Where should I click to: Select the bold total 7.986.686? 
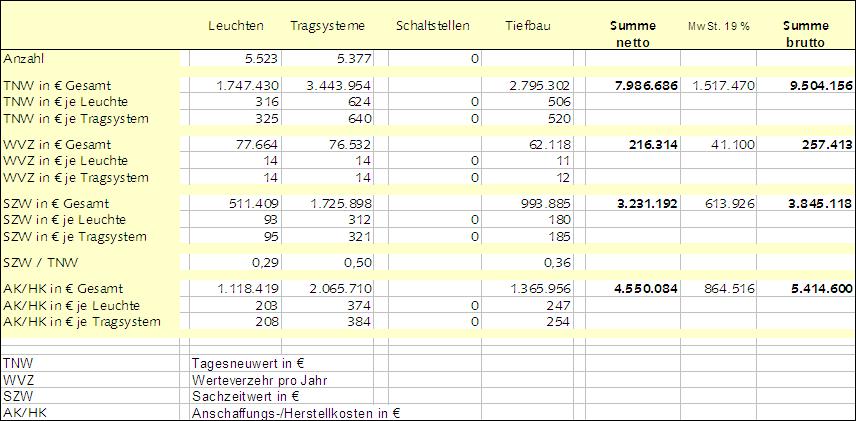pyautogui.click(x=645, y=86)
